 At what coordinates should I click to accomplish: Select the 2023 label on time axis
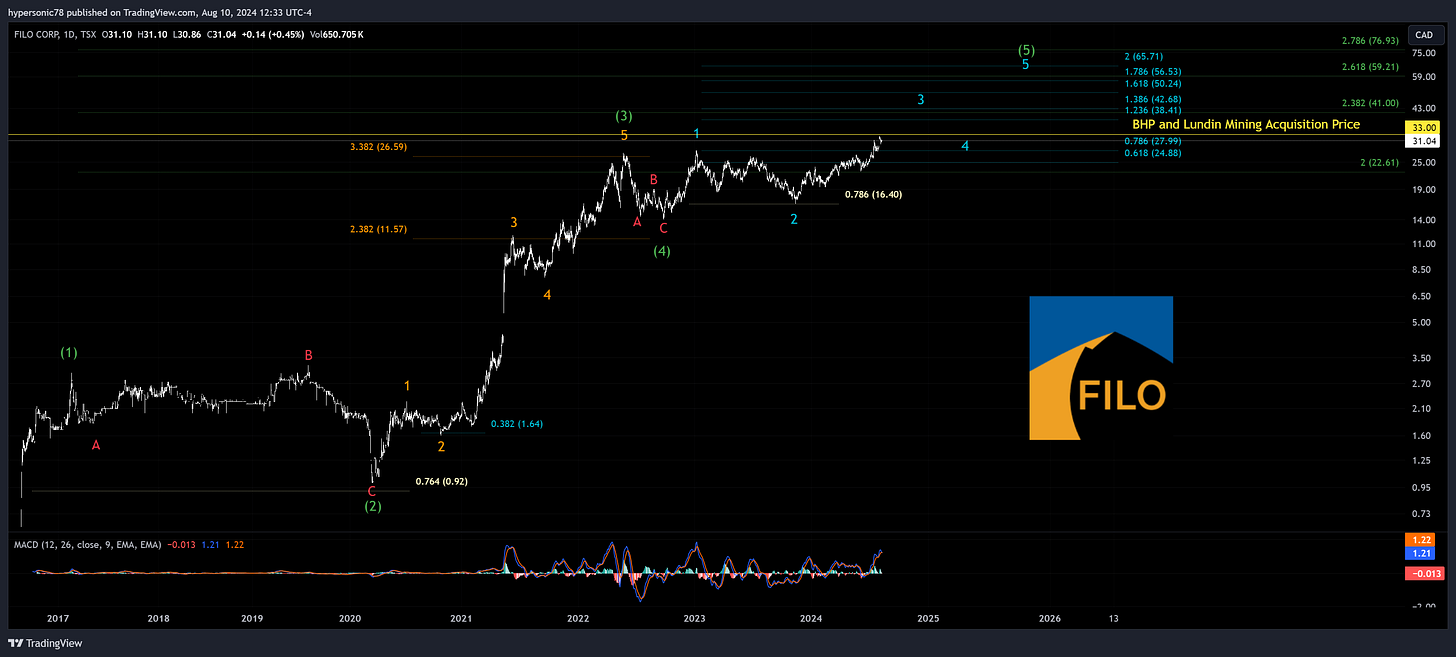click(695, 618)
